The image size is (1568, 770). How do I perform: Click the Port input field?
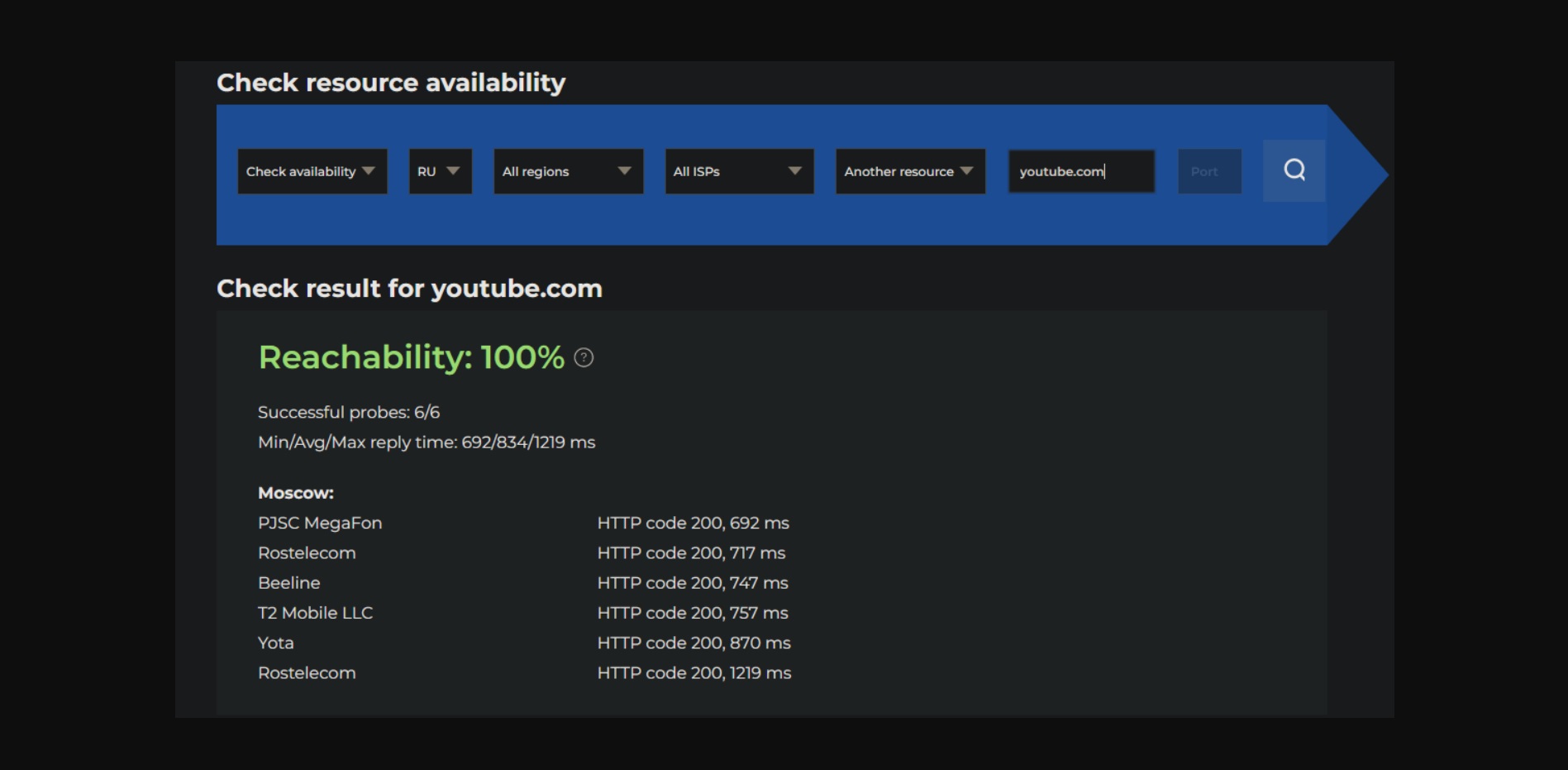[1210, 171]
